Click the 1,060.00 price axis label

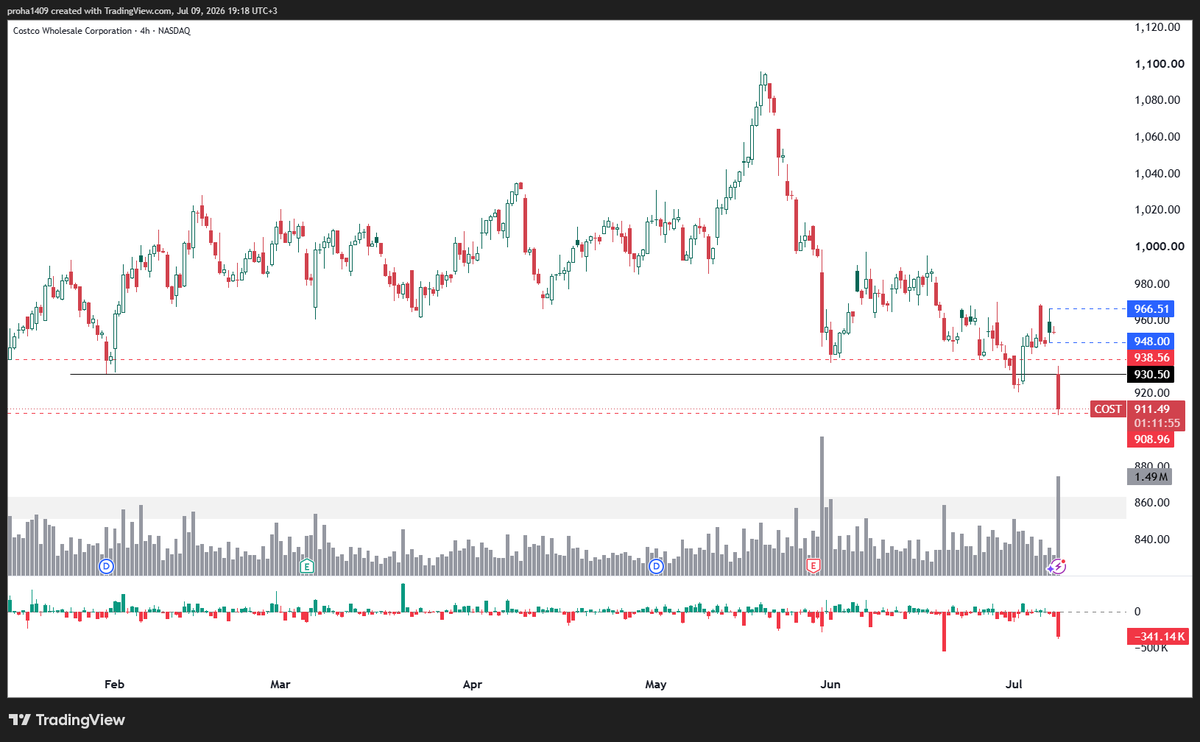tap(1160, 137)
